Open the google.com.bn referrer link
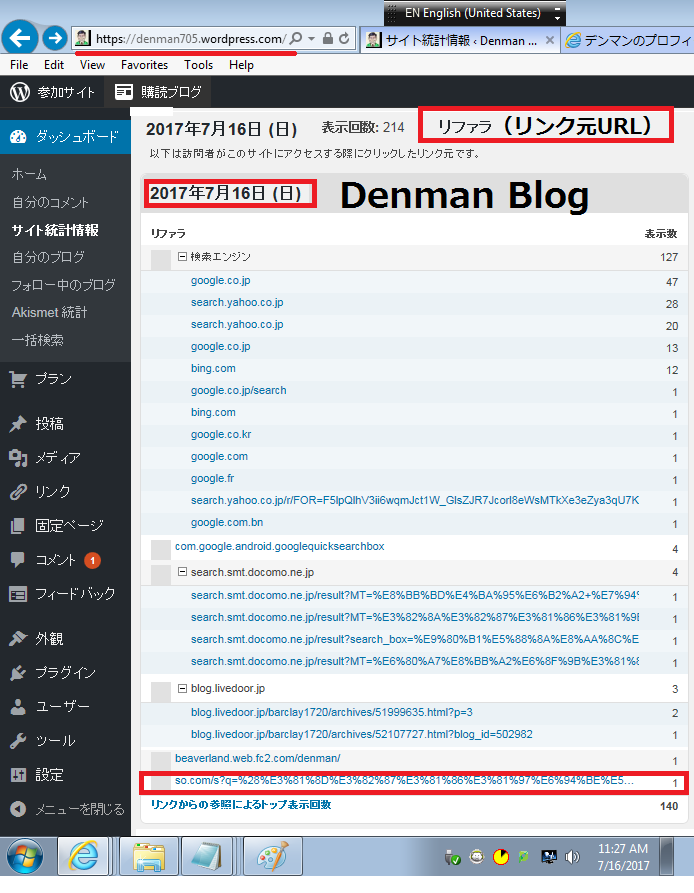 227,522
